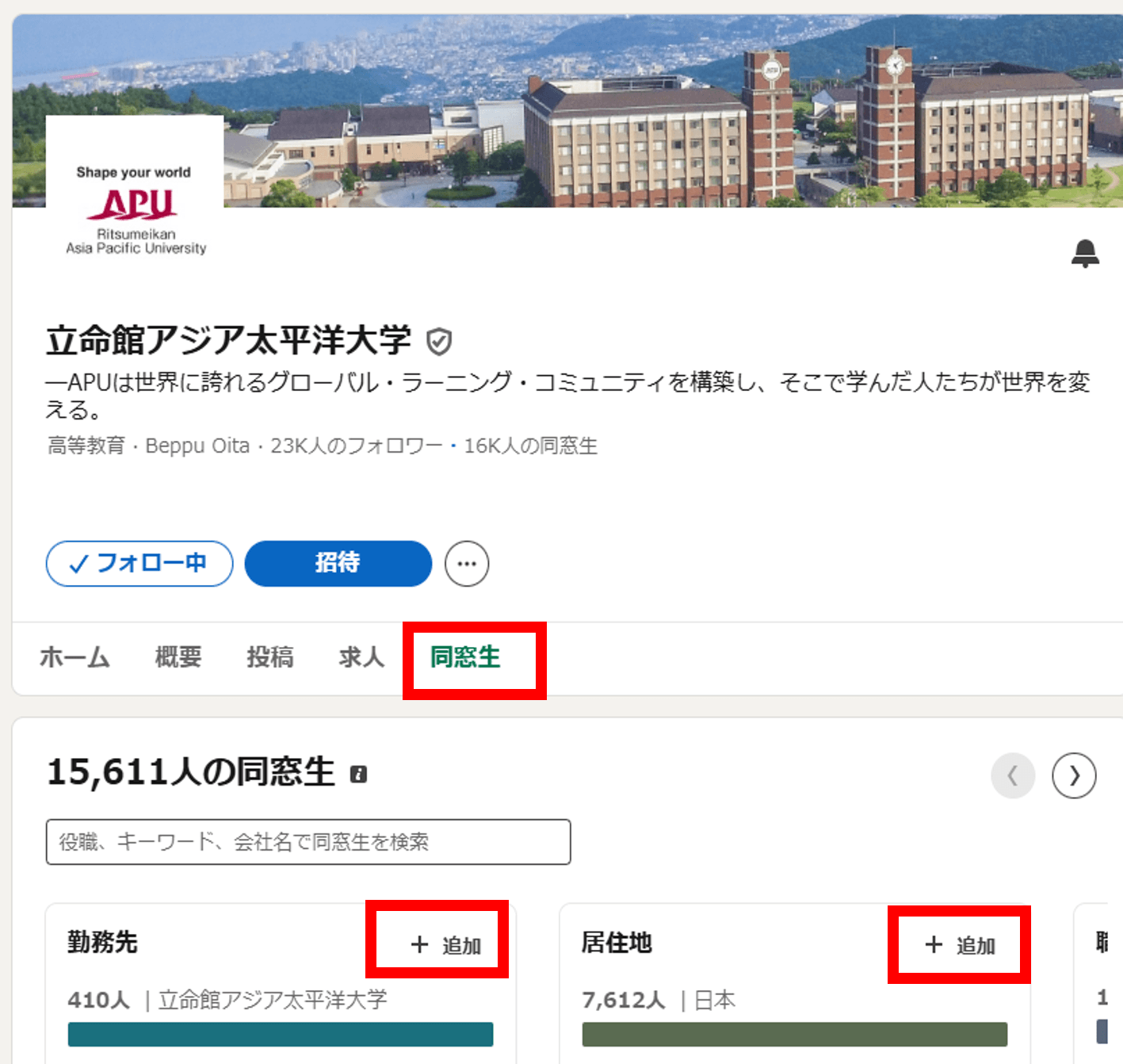Viewport: 1123px width, 1064px height.
Task: Click 追加 in the 勤務先 card
Action: pos(446,945)
